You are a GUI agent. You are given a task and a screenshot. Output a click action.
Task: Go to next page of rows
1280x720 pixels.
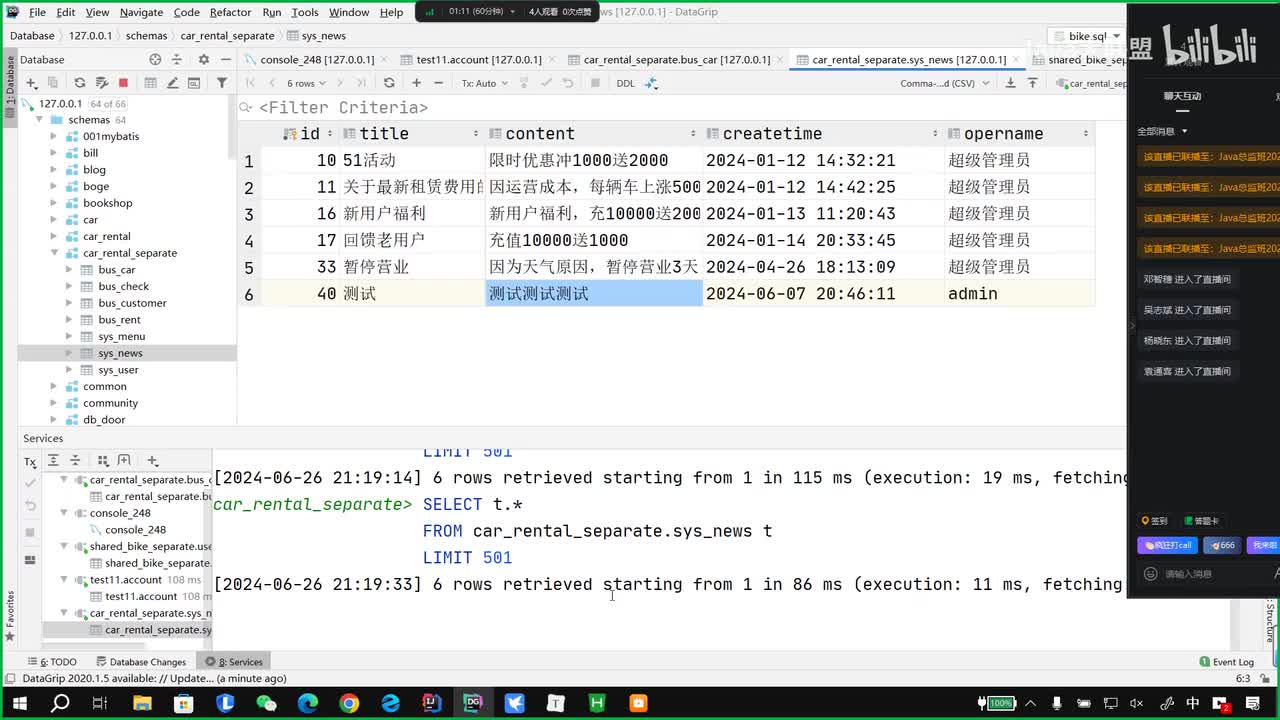pyautogui.click(x=341, y=83)
